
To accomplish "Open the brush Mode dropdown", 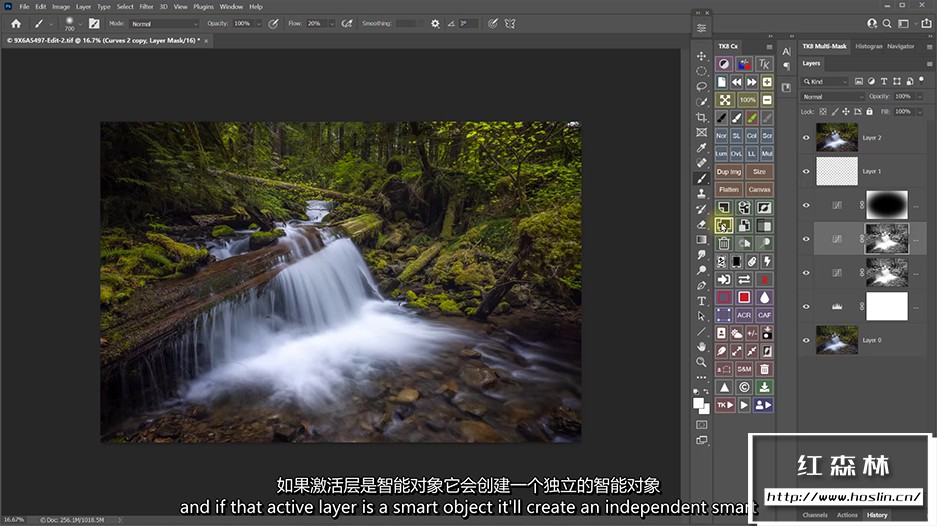I will point(165,23).
